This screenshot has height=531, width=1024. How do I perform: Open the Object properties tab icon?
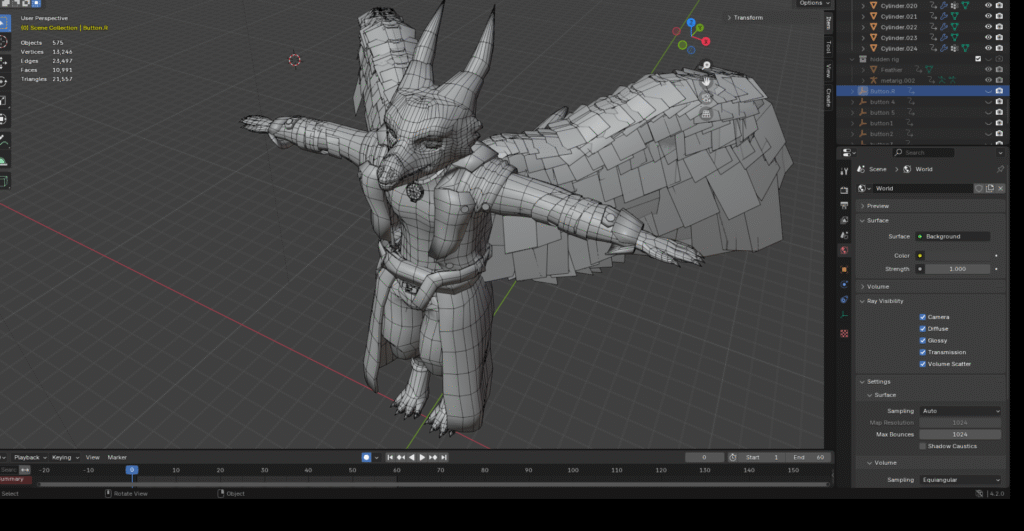pyautogui.click(x=844, y=269)
